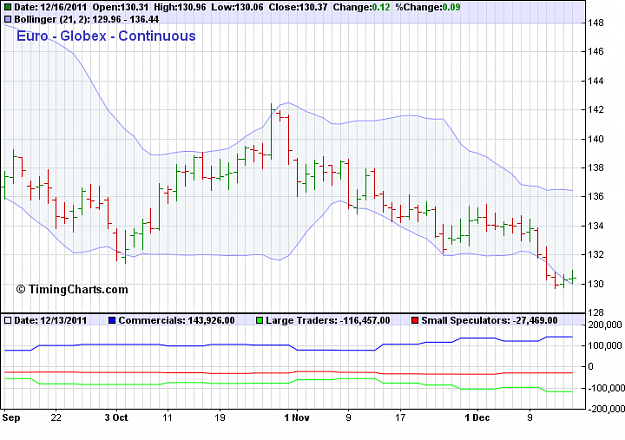Image resolution: width=625 pixels, height=440 pixels.
Task: Click the 1 Dec date axis label
Action: point(477,418)
